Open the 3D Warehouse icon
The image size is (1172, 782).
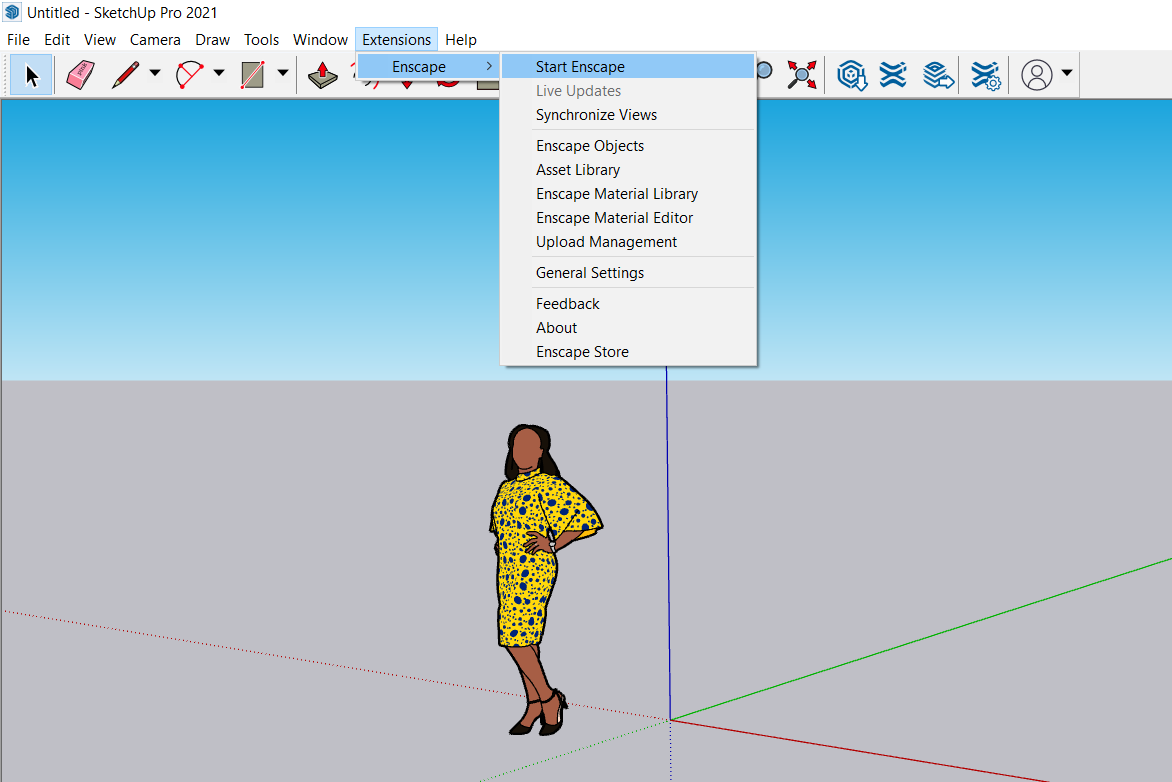point(851,75)
